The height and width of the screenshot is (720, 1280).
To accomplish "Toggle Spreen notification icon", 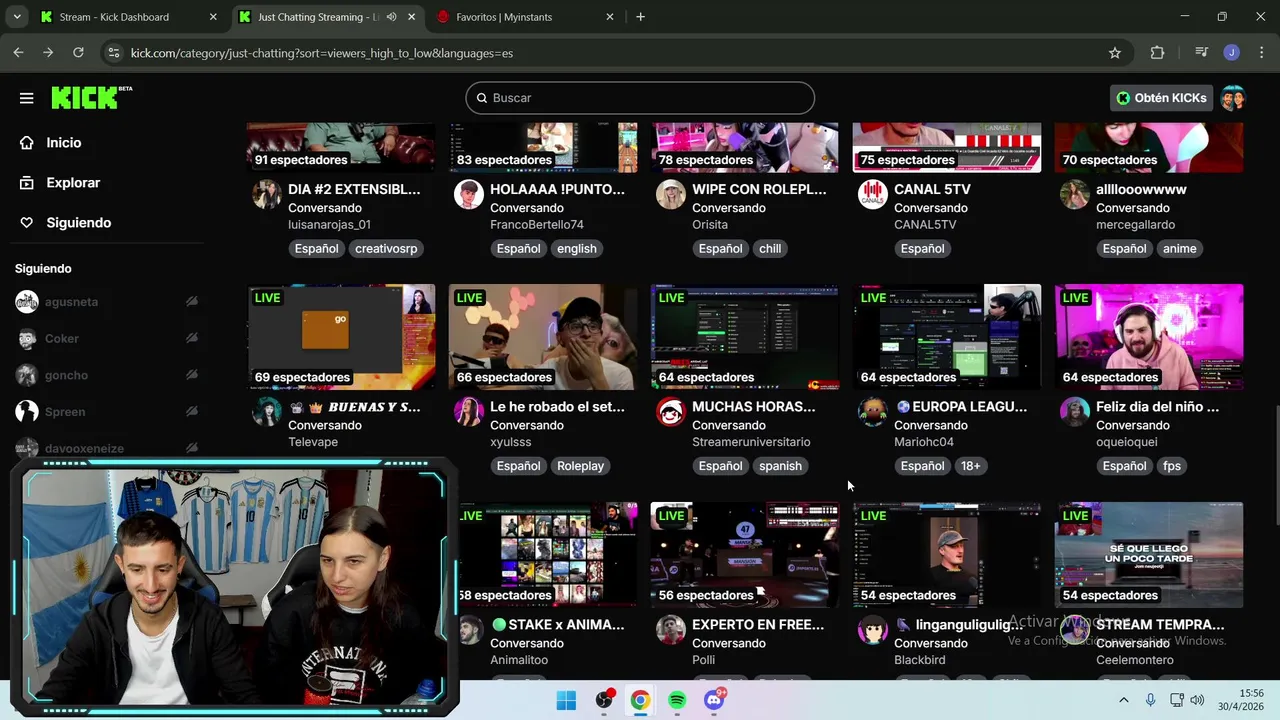I will (x=191, y=412).
